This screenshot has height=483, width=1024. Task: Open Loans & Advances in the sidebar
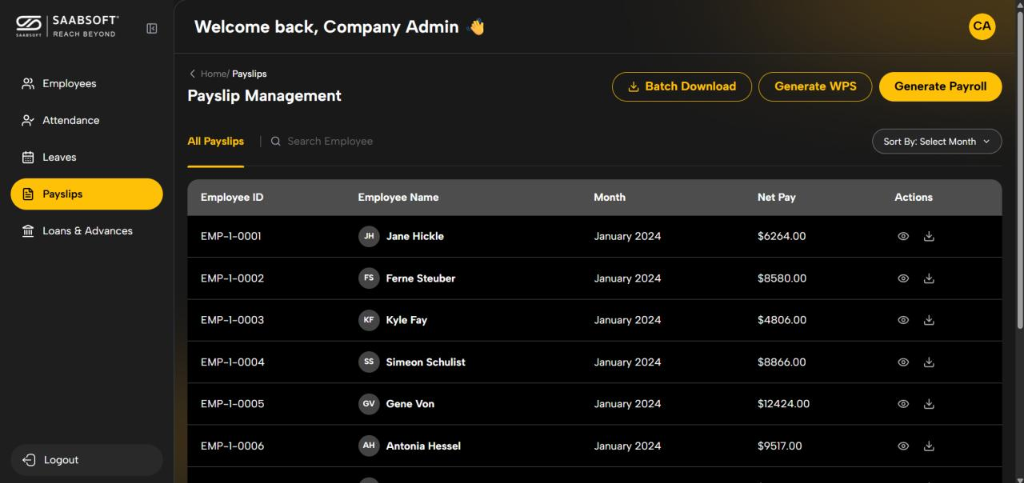pyautogui.click(x=87, y=231)
